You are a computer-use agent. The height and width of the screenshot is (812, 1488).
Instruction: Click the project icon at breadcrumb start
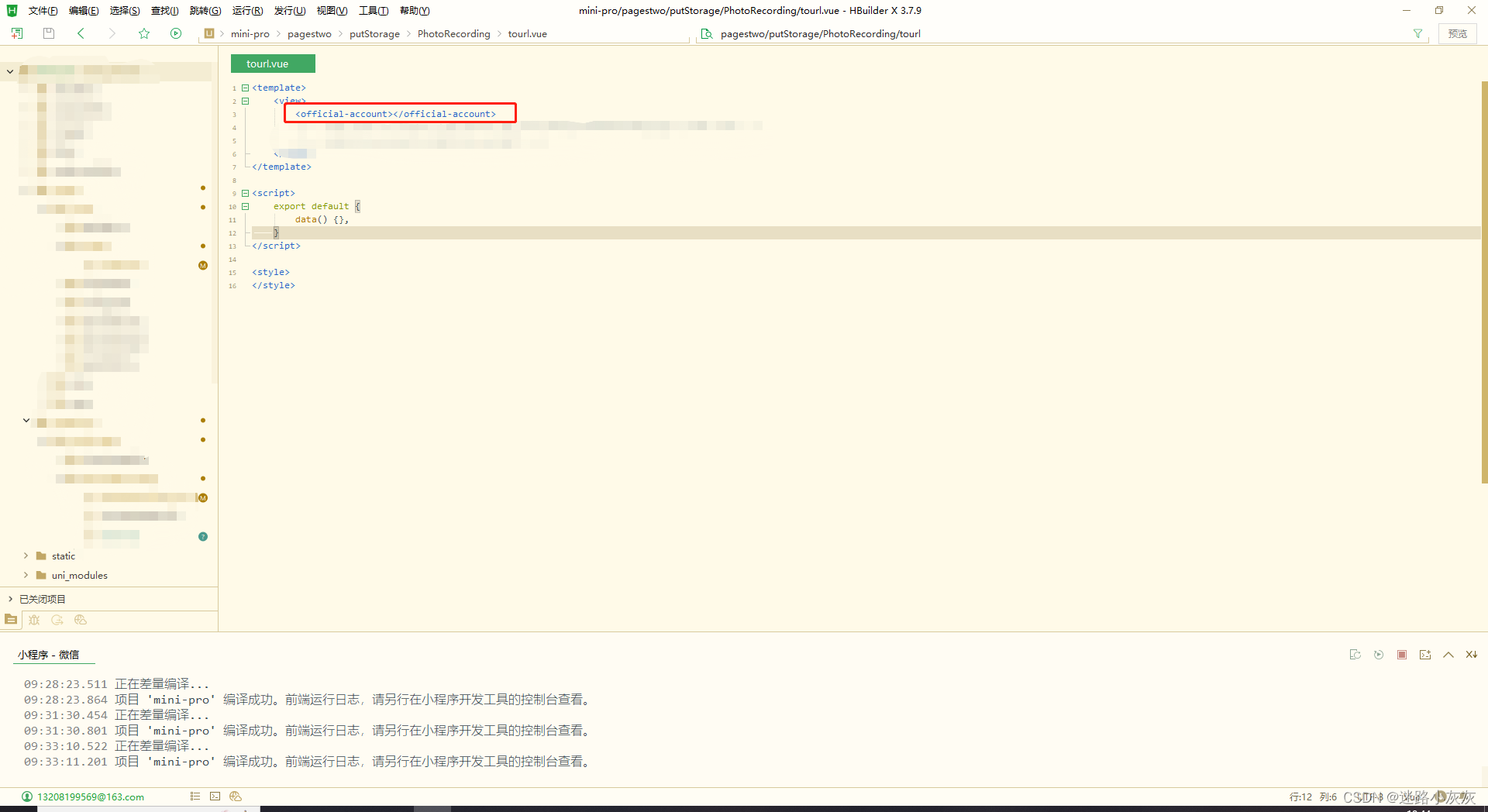click(209, 33)
